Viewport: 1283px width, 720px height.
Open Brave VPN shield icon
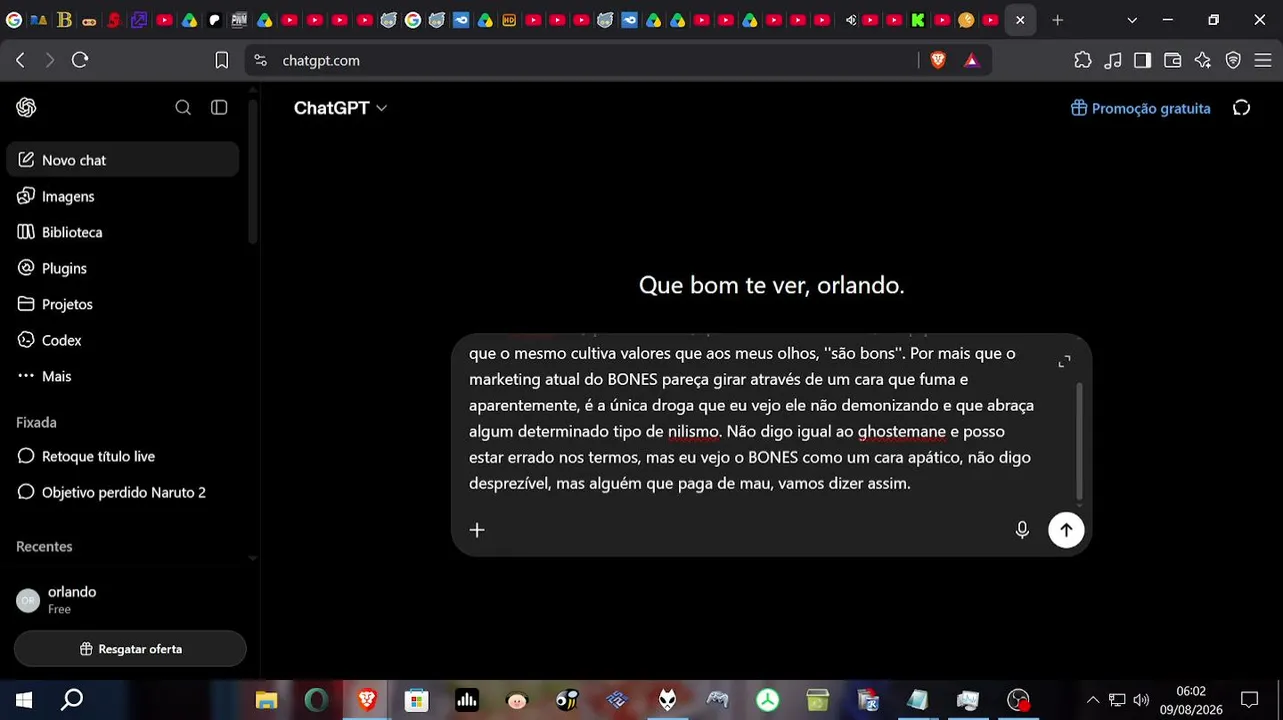[1233, 60]
